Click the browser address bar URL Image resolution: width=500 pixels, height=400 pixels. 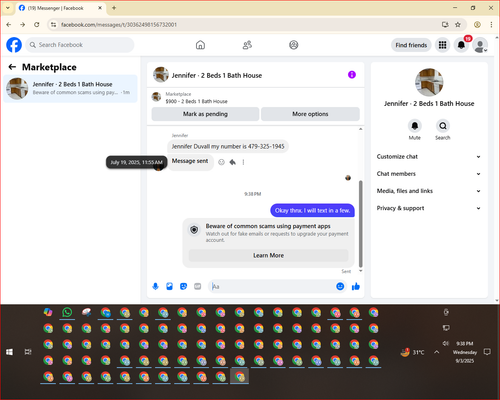[x=119, y=25]
